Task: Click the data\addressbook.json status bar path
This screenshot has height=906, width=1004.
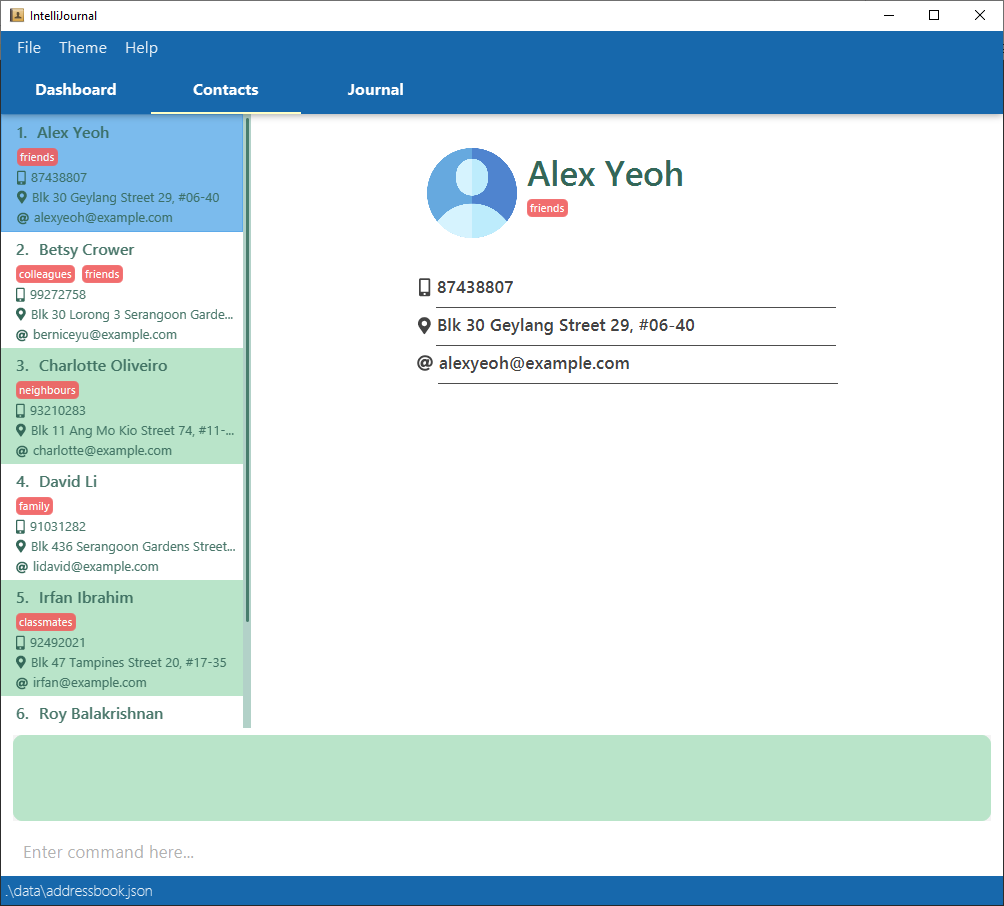Action: pos(79,891)
